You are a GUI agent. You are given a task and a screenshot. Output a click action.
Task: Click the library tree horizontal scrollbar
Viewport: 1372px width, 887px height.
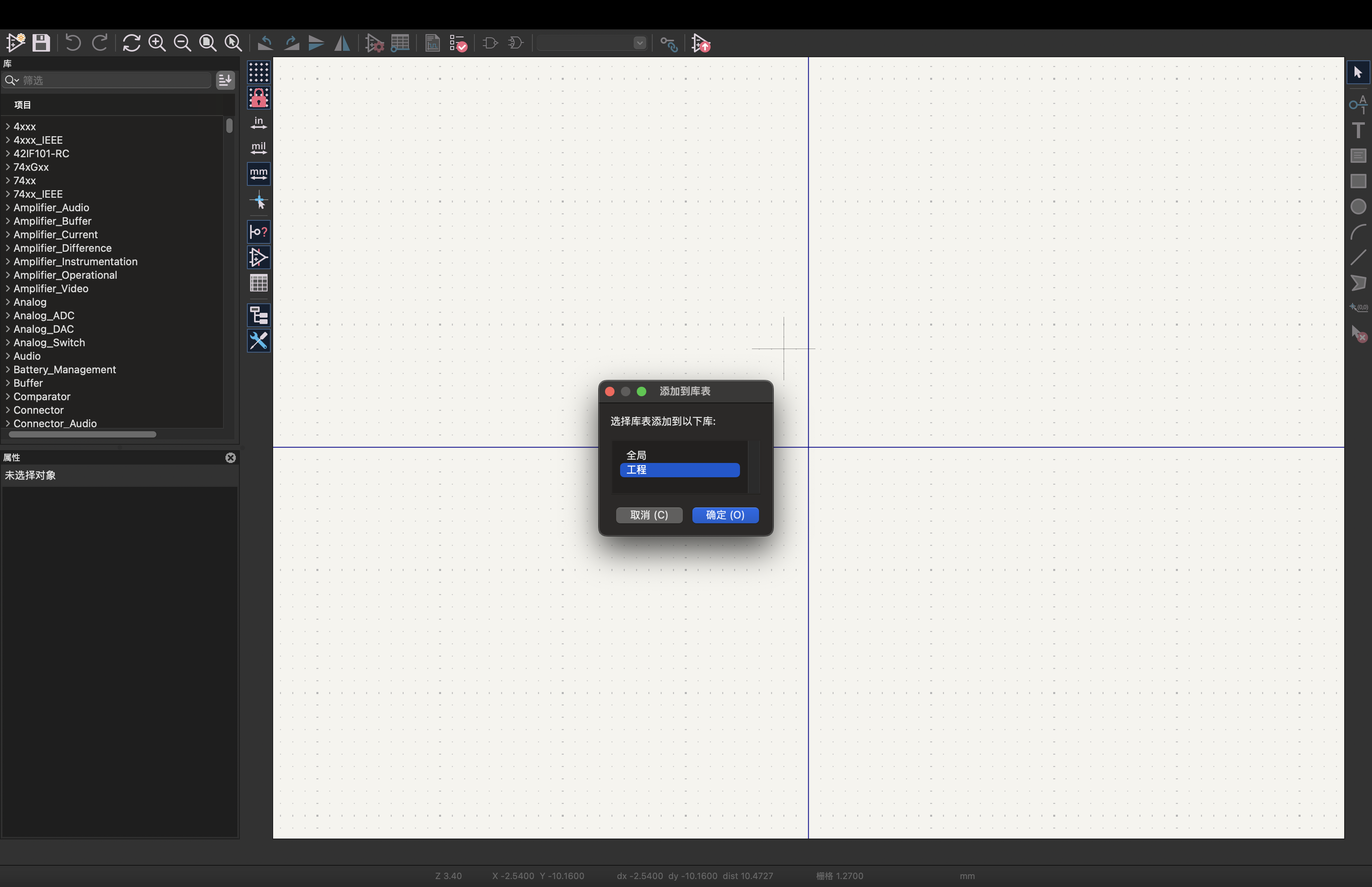coord(82,434)
